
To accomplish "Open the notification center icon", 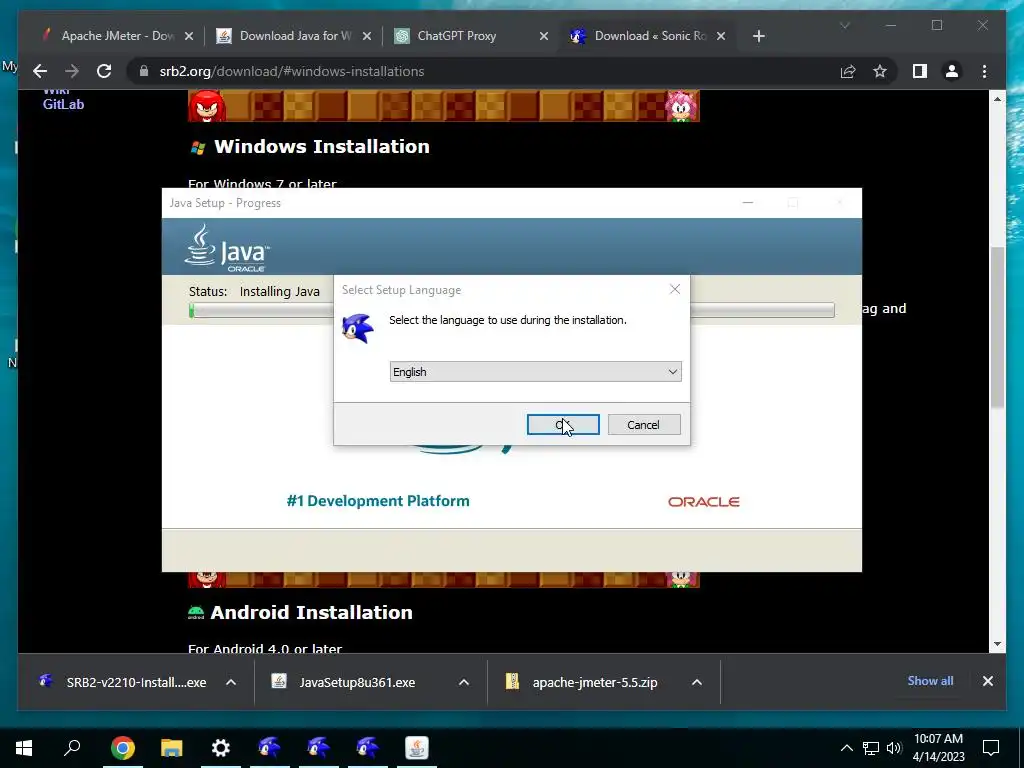I will 991,748.
